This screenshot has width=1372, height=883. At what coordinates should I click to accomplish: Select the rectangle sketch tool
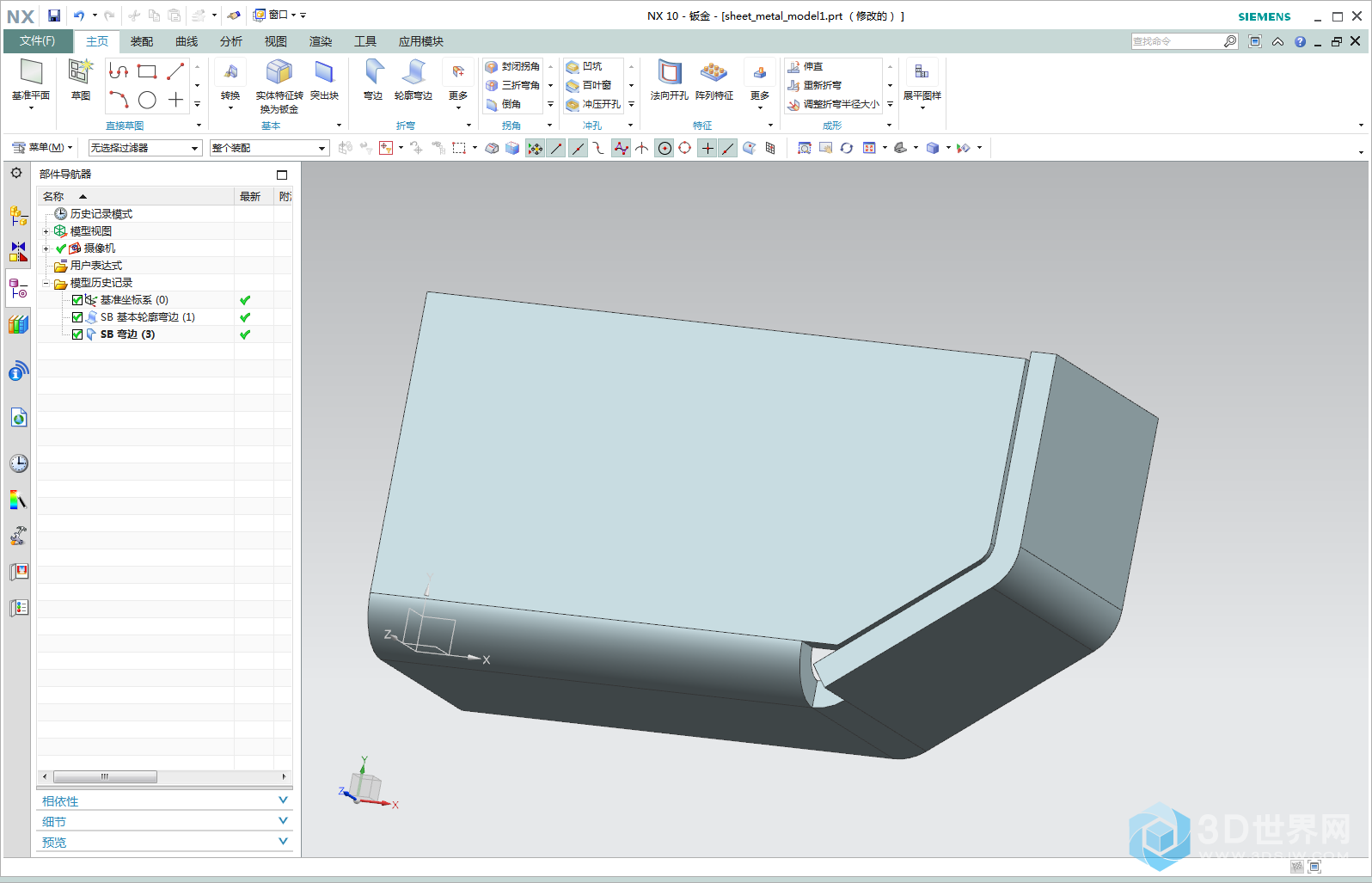(147, 71)
